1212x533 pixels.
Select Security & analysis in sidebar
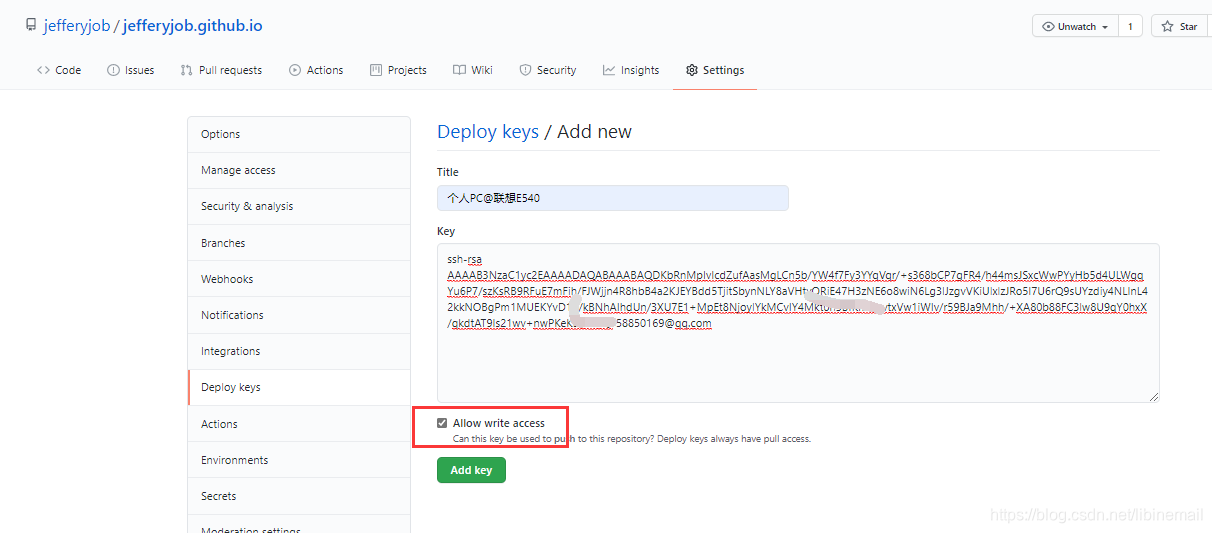299,206
